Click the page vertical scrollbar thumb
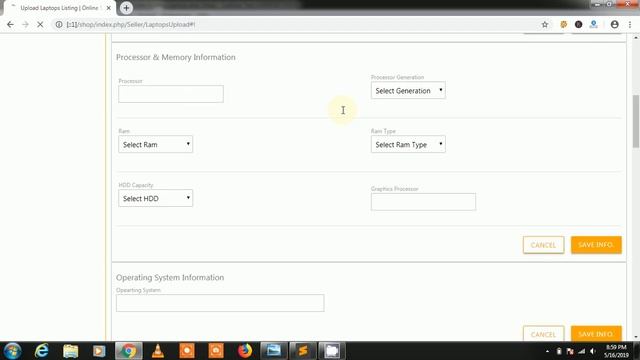Viewport: 640px width, 360px height. click(x=636, y=121)
